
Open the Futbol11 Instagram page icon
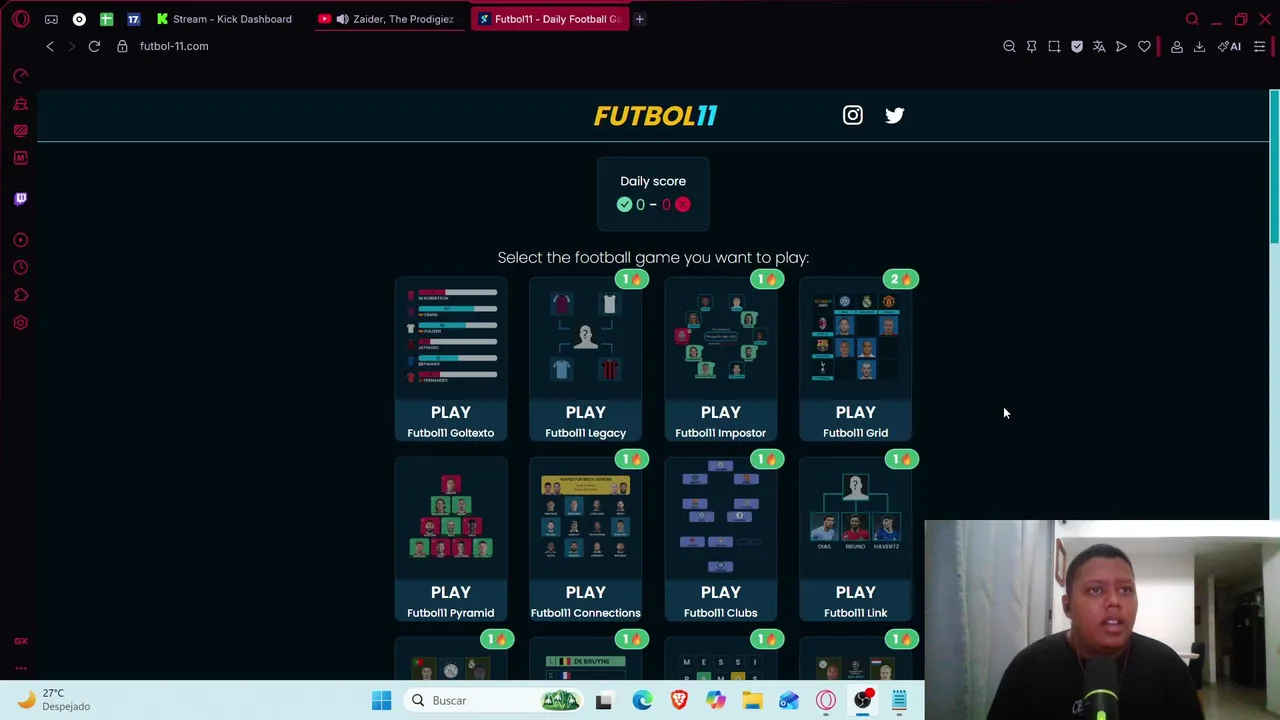coord(852,115)
